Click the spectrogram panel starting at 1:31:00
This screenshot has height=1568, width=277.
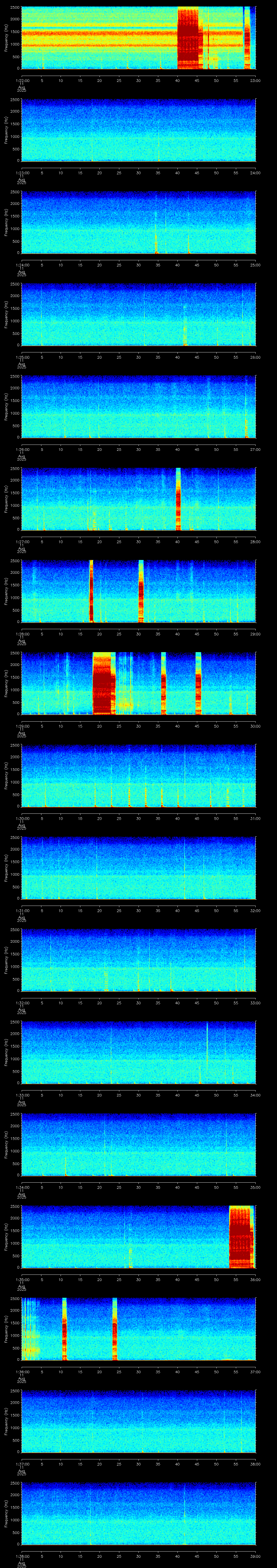point(138,868)
